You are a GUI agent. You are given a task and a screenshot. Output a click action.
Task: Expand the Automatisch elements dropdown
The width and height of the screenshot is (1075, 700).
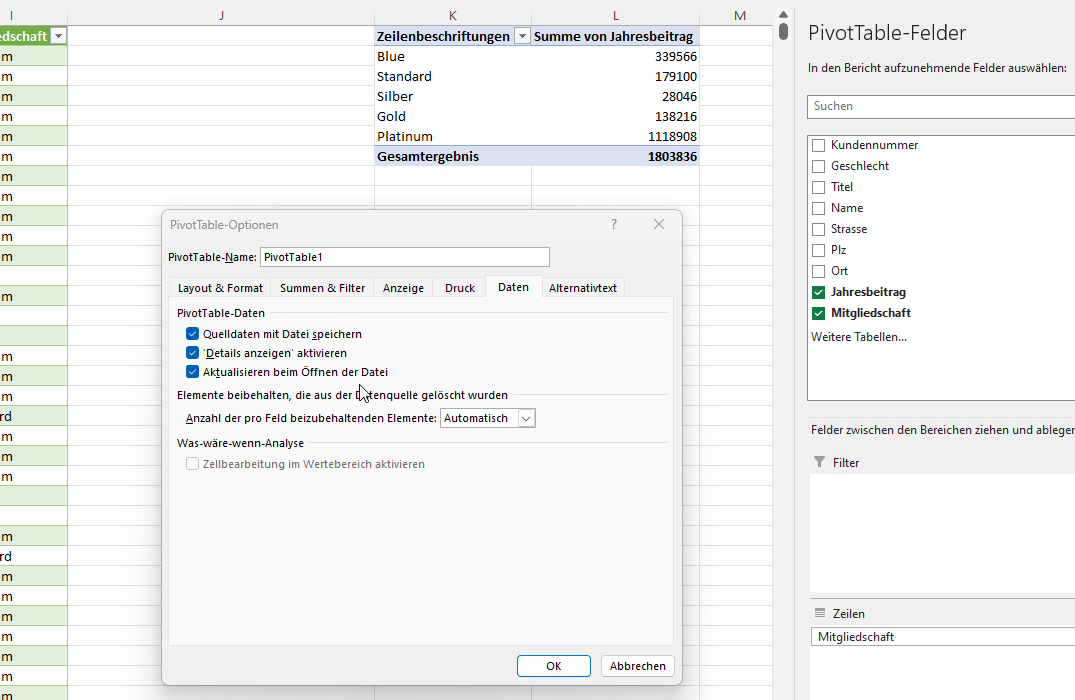tap(527, 419)
